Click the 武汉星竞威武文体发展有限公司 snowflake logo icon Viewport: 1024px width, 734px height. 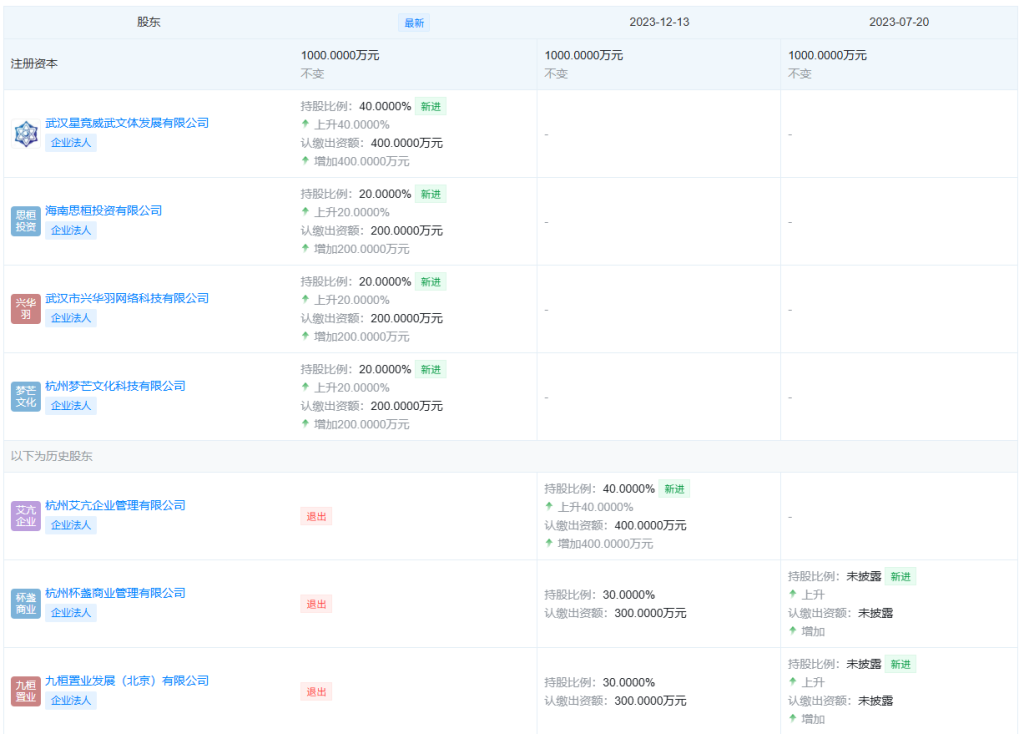tap(26, 133)
